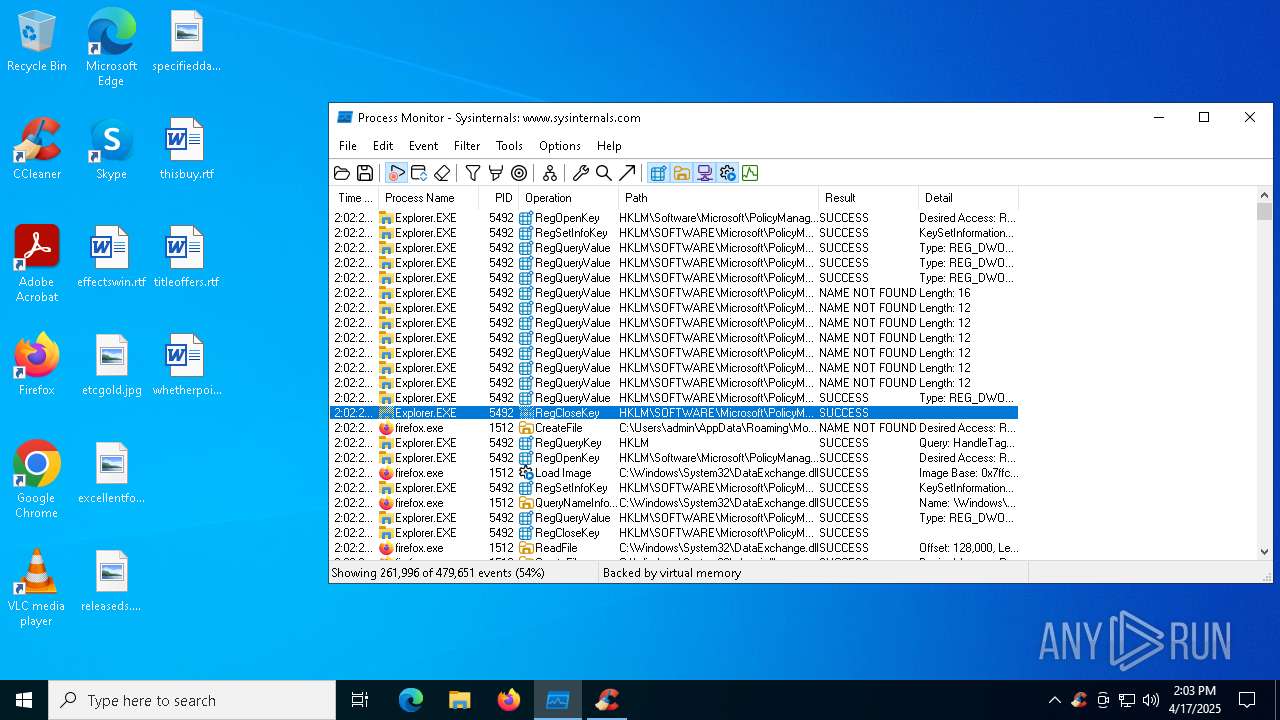Click the Clear display eraser icon
Image resolution: width=1280 pixels, height=720 pixels.
coord(442,173)
